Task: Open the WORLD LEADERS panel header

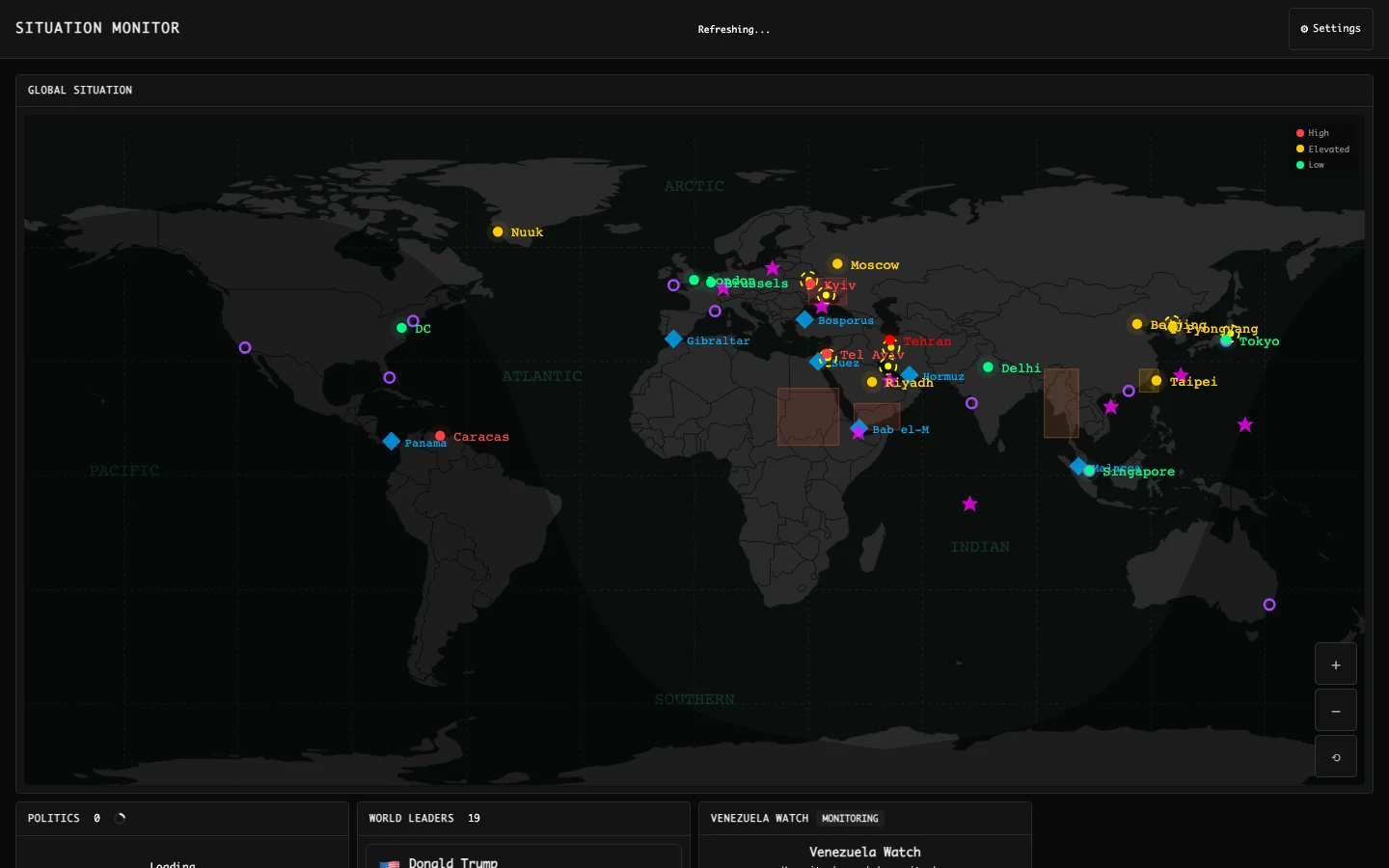Action: click(x=524, y=818)
